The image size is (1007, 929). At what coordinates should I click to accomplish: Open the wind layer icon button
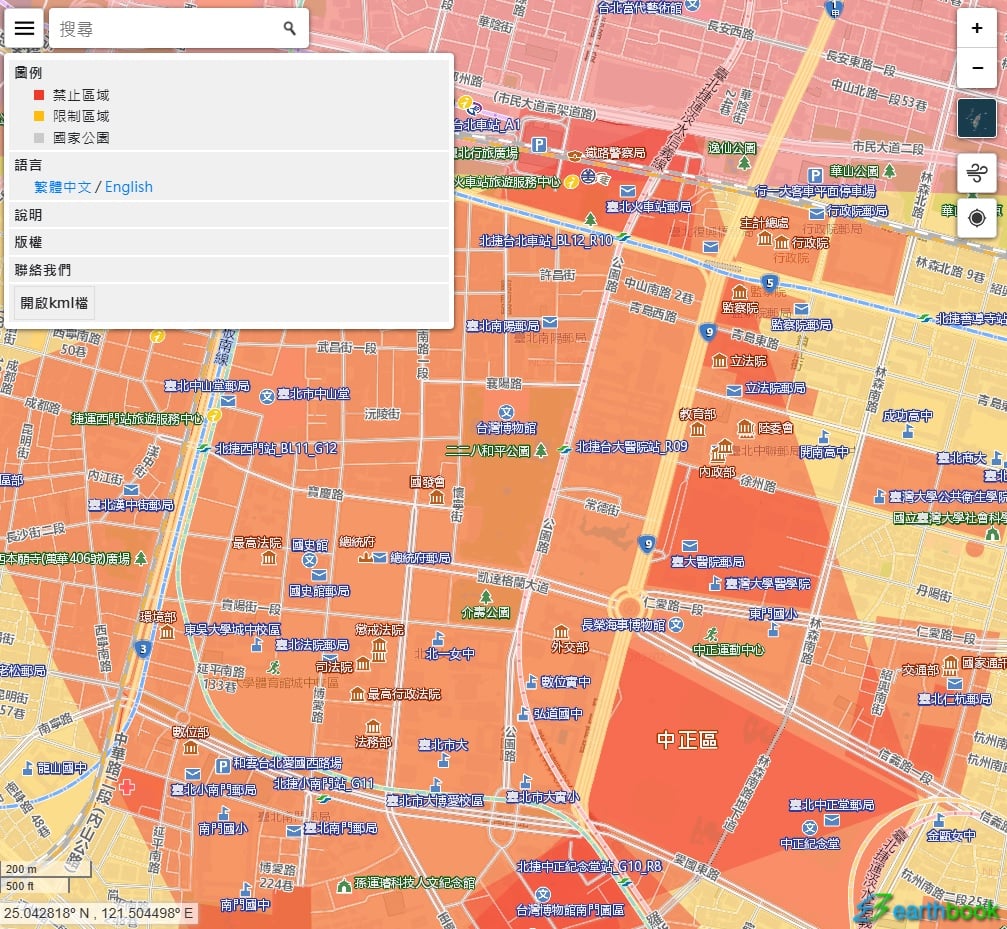[976, 174]
